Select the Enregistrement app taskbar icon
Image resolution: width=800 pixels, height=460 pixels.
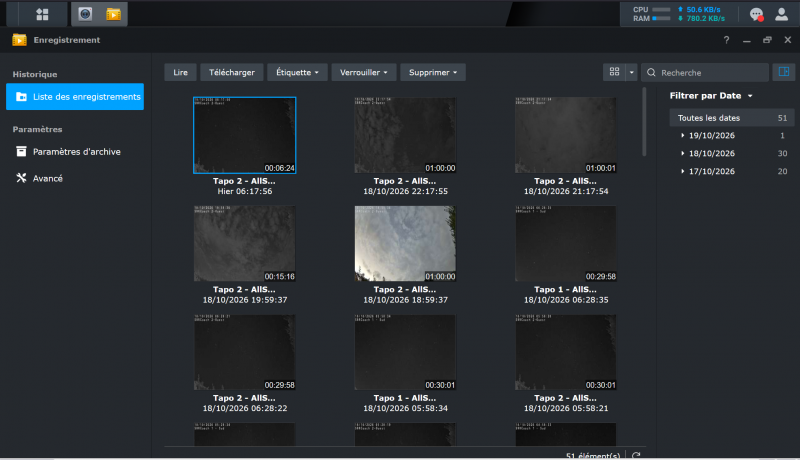pyautogui.click(x=113, y=14)
